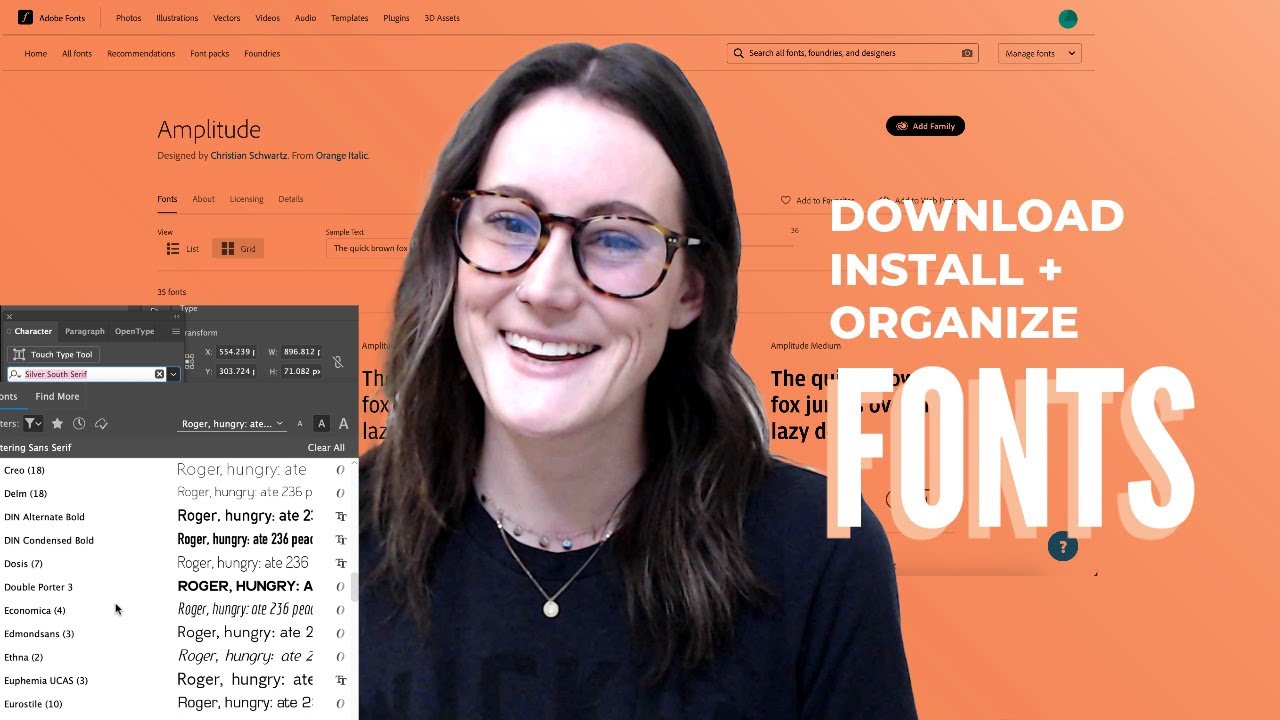Viewport: 1280px width, 720px height.
Task: Click the Sample Text field
Action: (370, 249)
